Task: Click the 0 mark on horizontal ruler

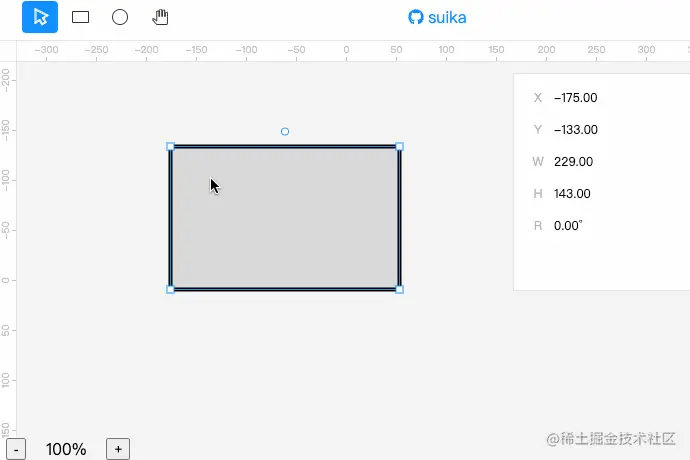Action: click(x=346, y=50)
